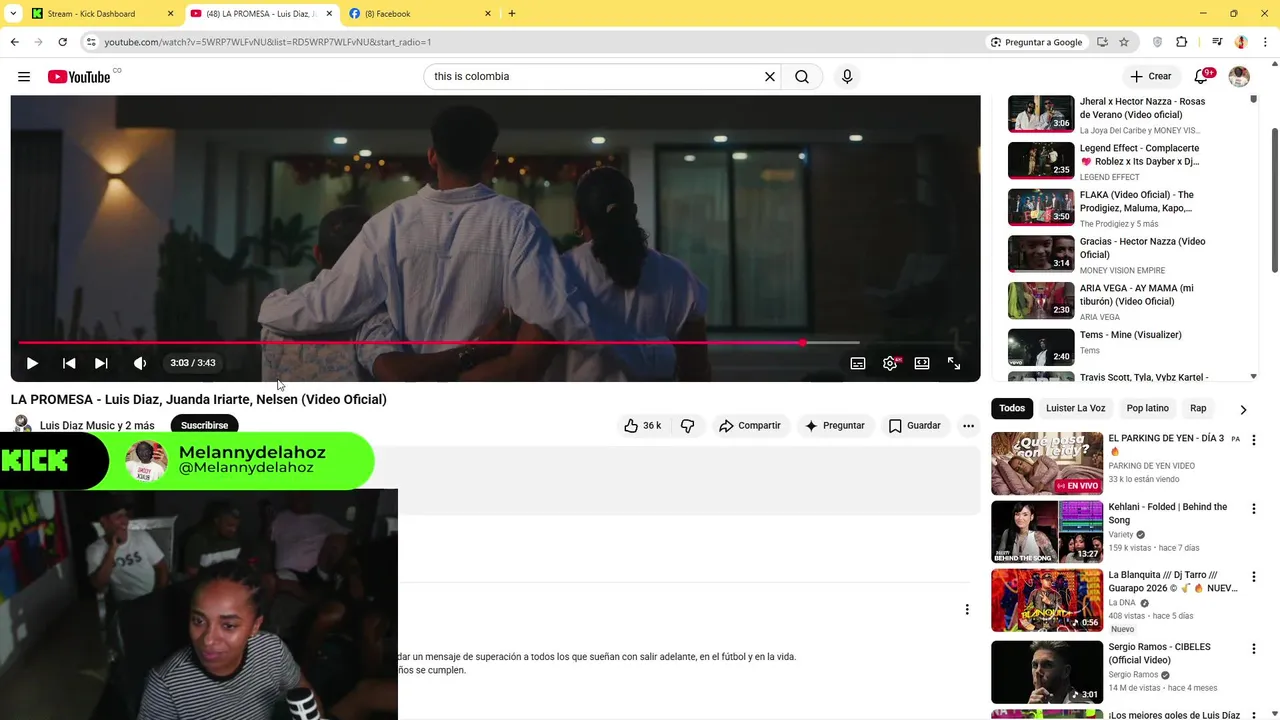Toggle subtitles on the player
The image size is (1280, 720).
coord(858,363)
